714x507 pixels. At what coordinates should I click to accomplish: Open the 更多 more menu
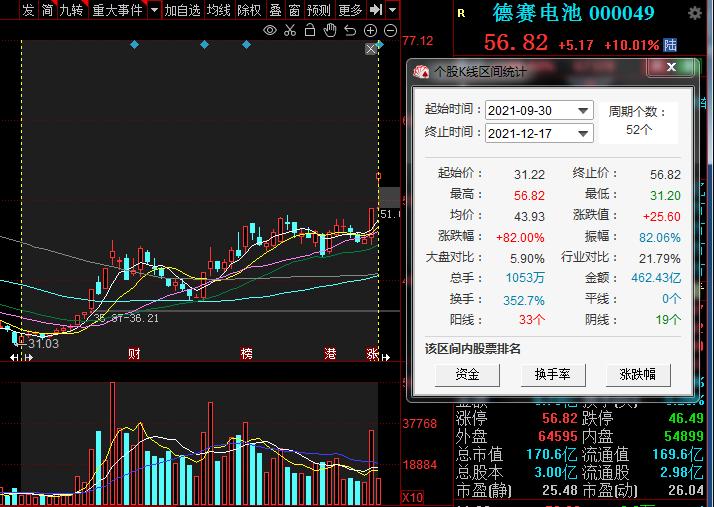point(350,10)
